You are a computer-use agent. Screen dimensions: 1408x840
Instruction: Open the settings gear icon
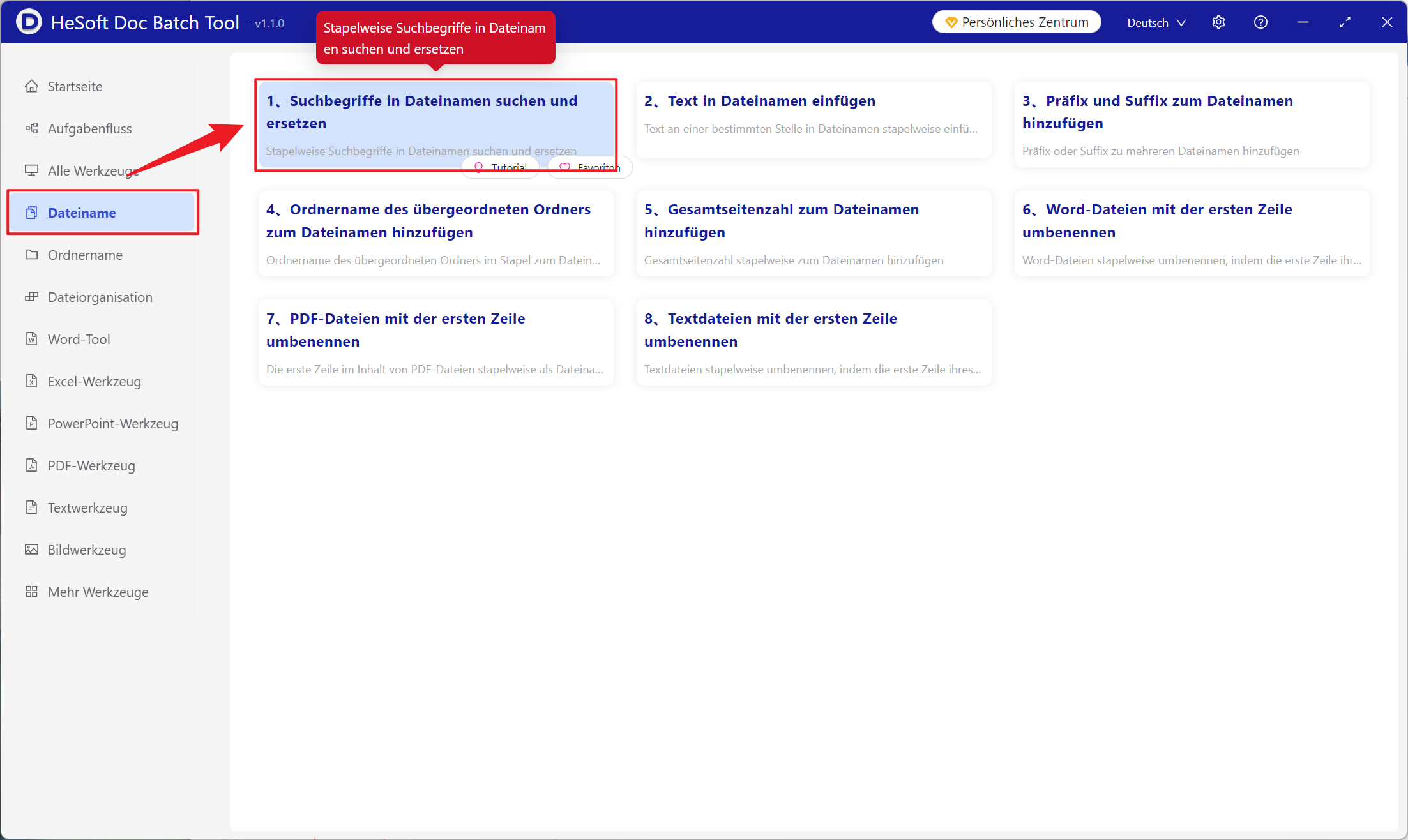point(1218,22)
